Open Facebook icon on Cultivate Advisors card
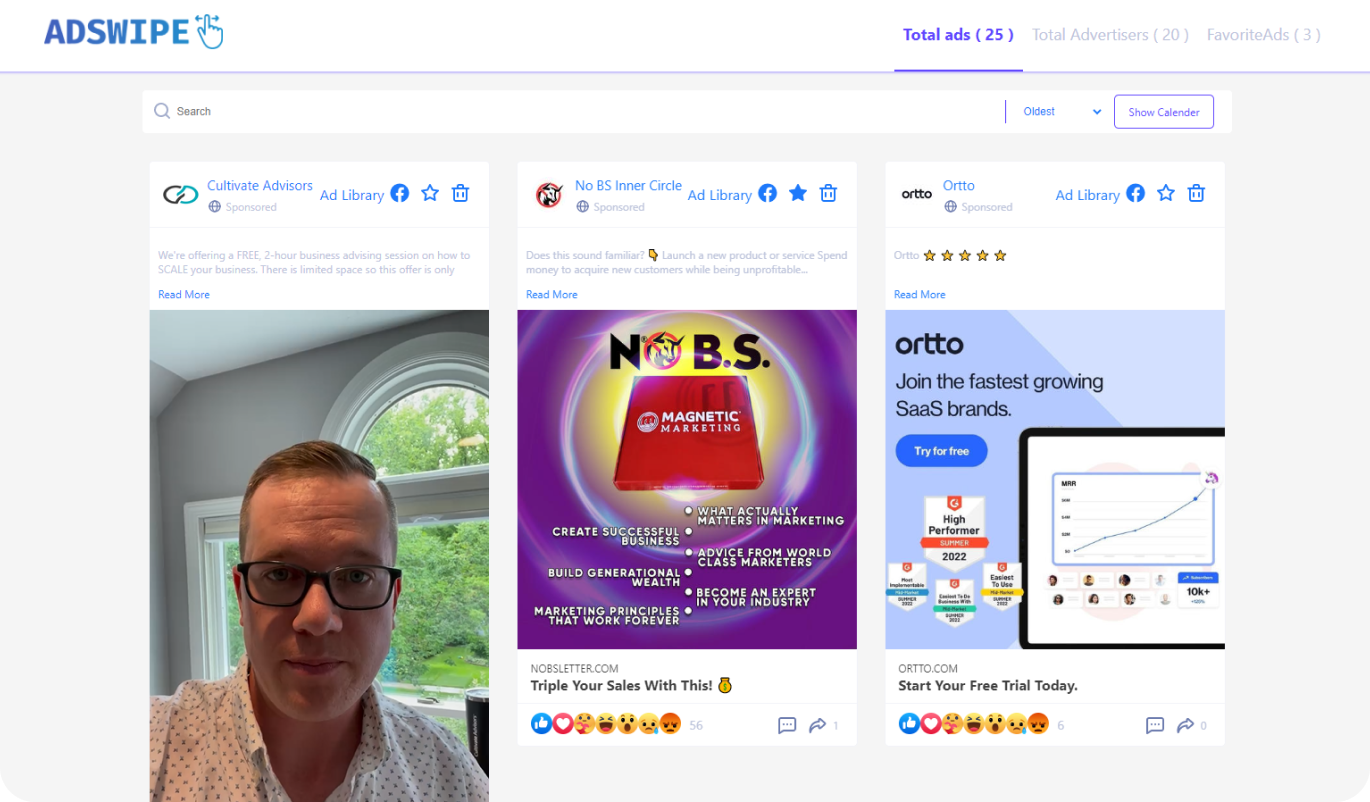1370x802 pixels. click(400, 193)
